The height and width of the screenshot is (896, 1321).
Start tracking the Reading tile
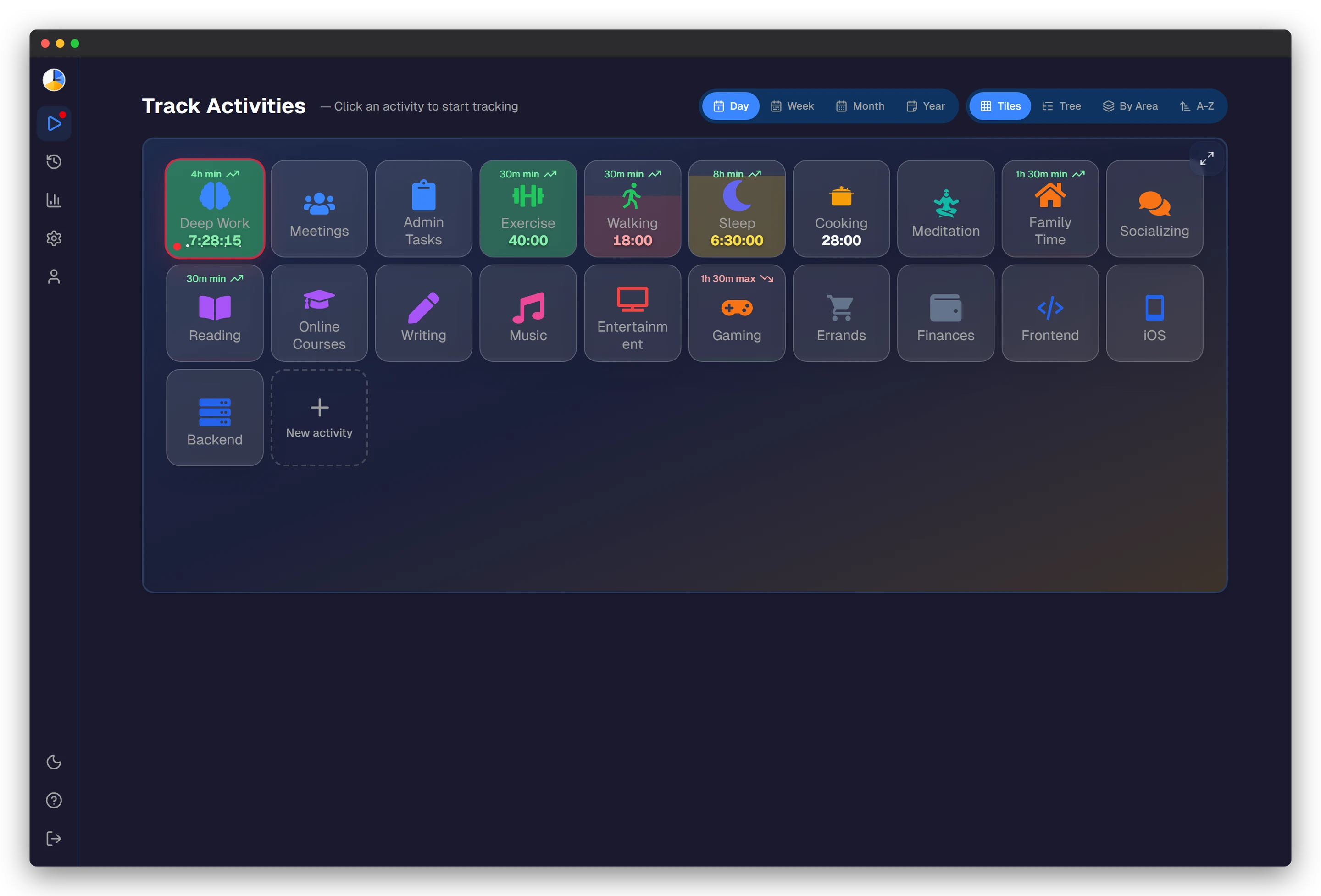215,313
